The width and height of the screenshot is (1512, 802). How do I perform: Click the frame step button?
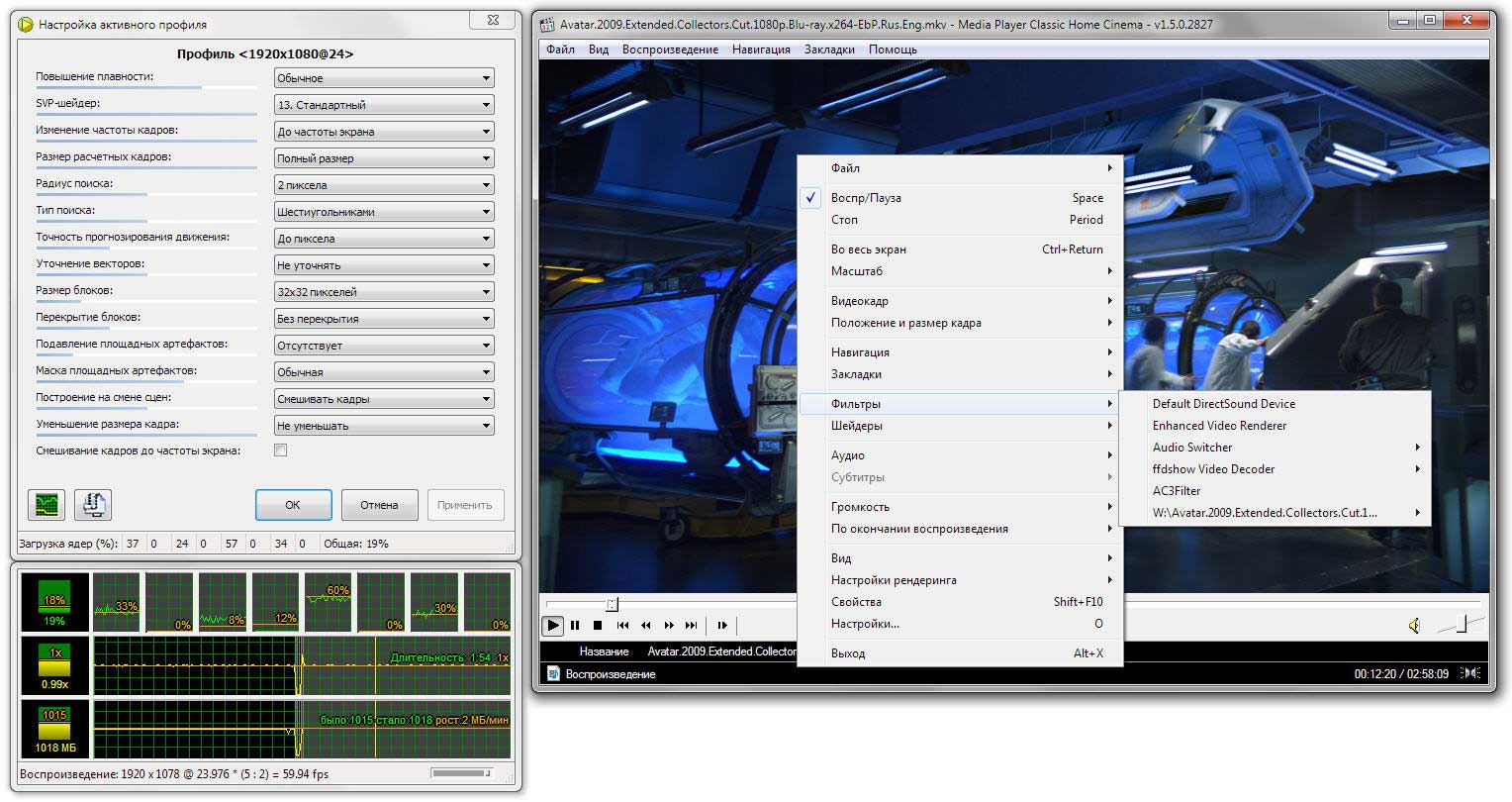click(x=722, y=625)
